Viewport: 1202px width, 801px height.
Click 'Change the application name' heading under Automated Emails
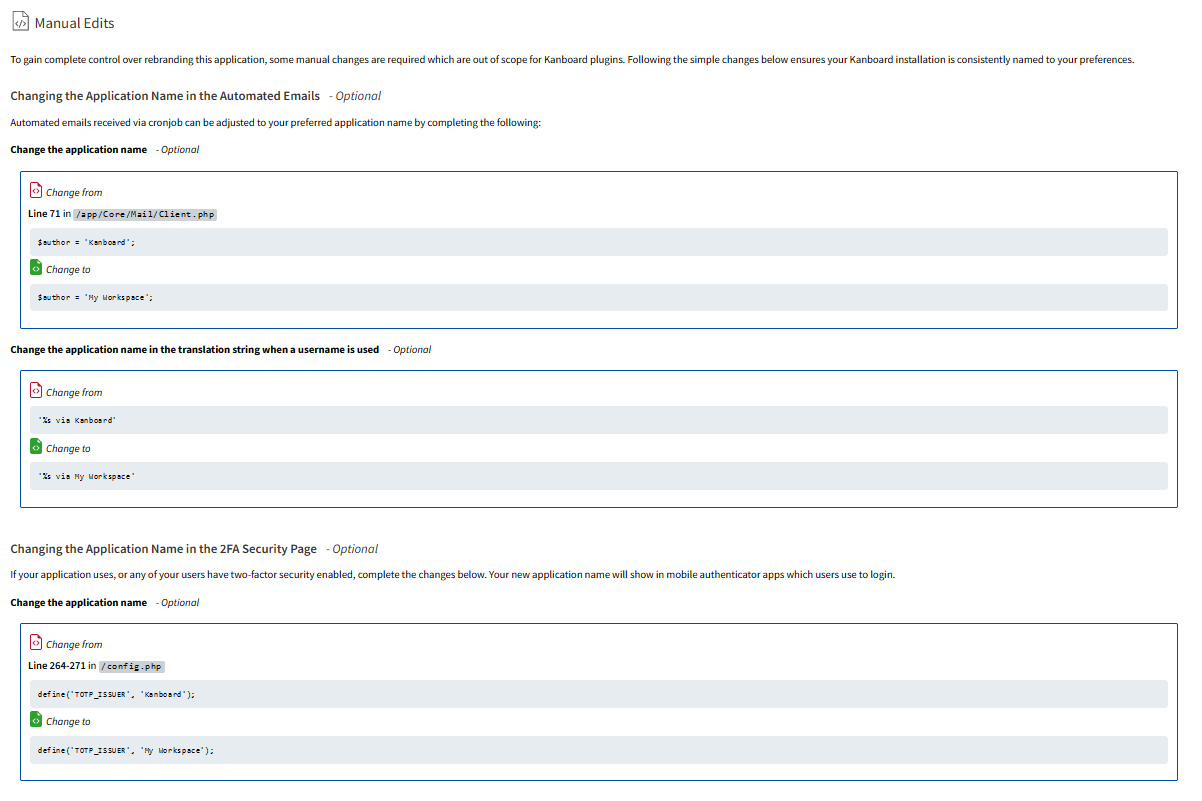[79, 150]
